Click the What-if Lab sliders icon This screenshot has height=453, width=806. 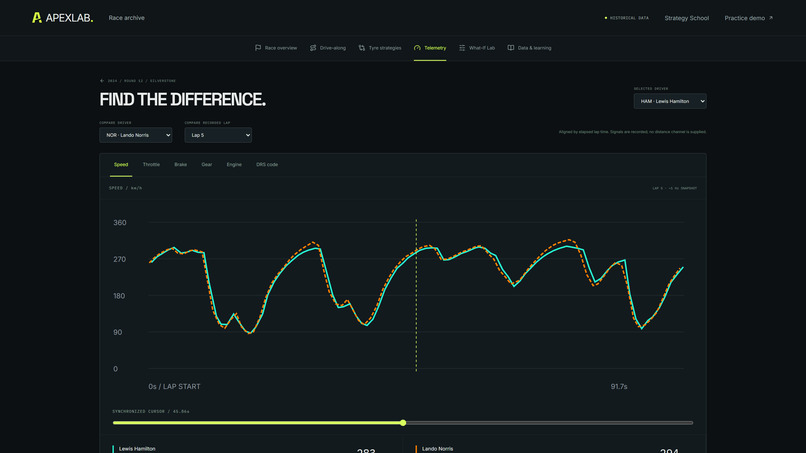point(462,48)
